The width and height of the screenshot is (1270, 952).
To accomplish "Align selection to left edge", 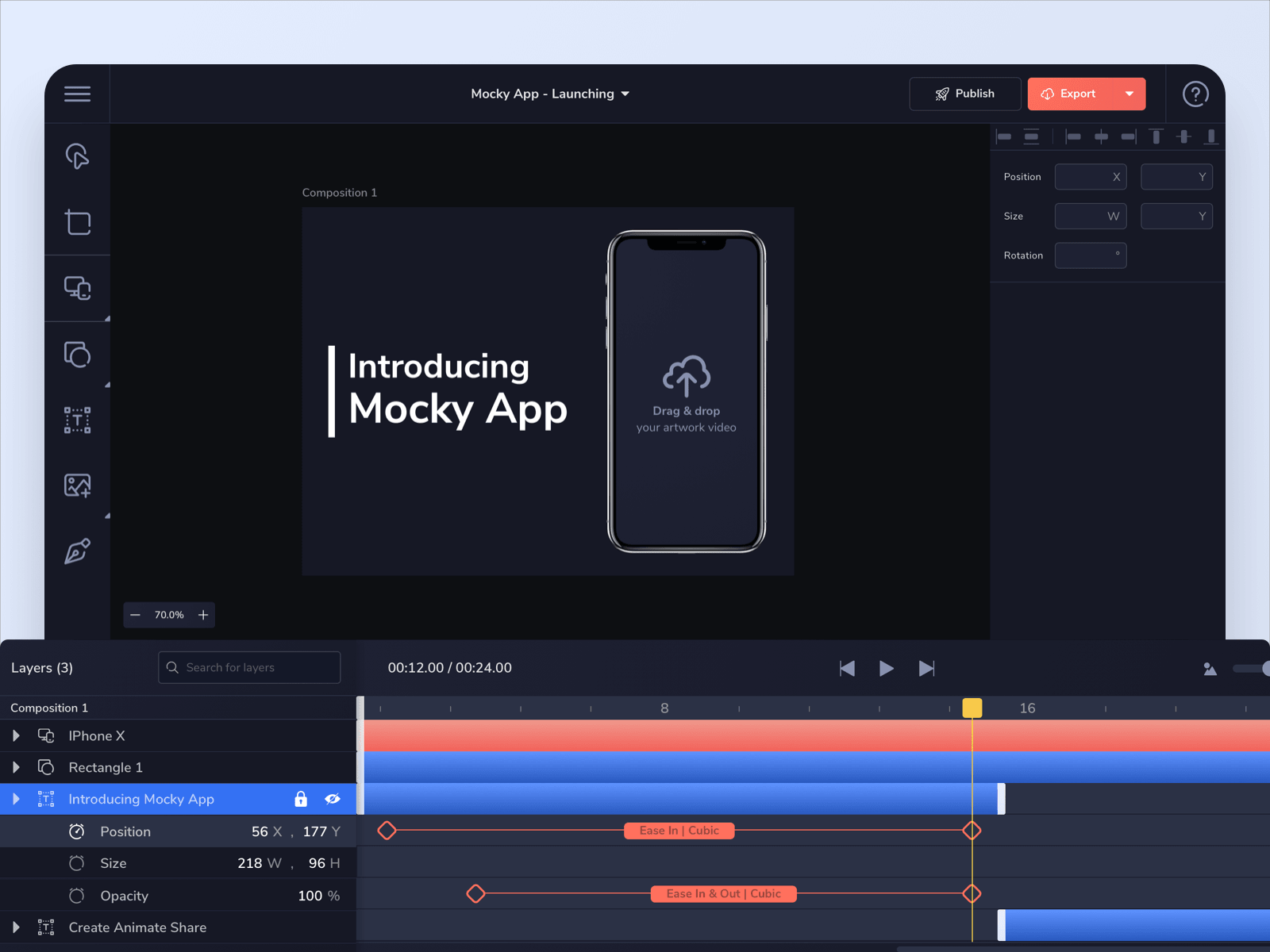I will click(x=1072, y=136).
